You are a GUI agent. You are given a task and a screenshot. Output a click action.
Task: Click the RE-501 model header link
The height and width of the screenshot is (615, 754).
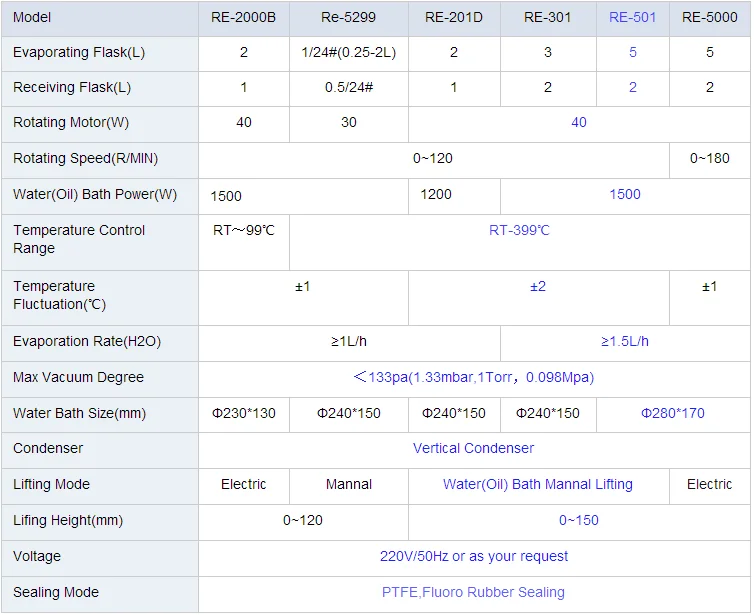[x=632, y=17]
